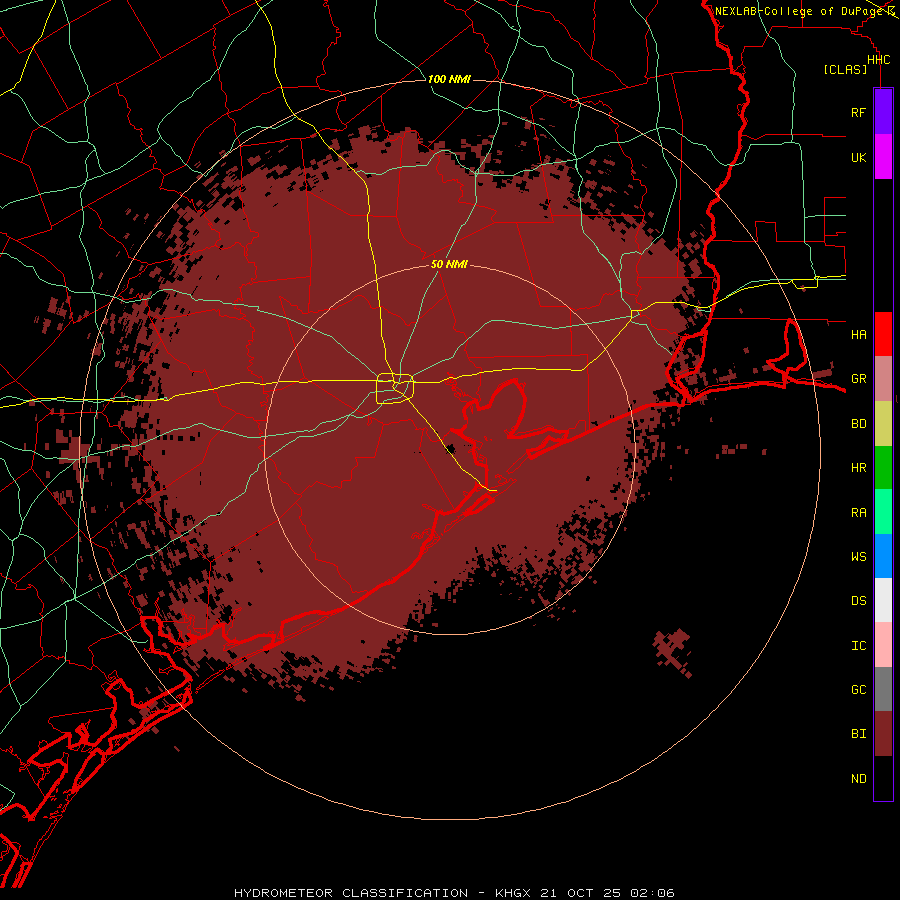Click the purple RF color swatch

(x=883, y=112)
